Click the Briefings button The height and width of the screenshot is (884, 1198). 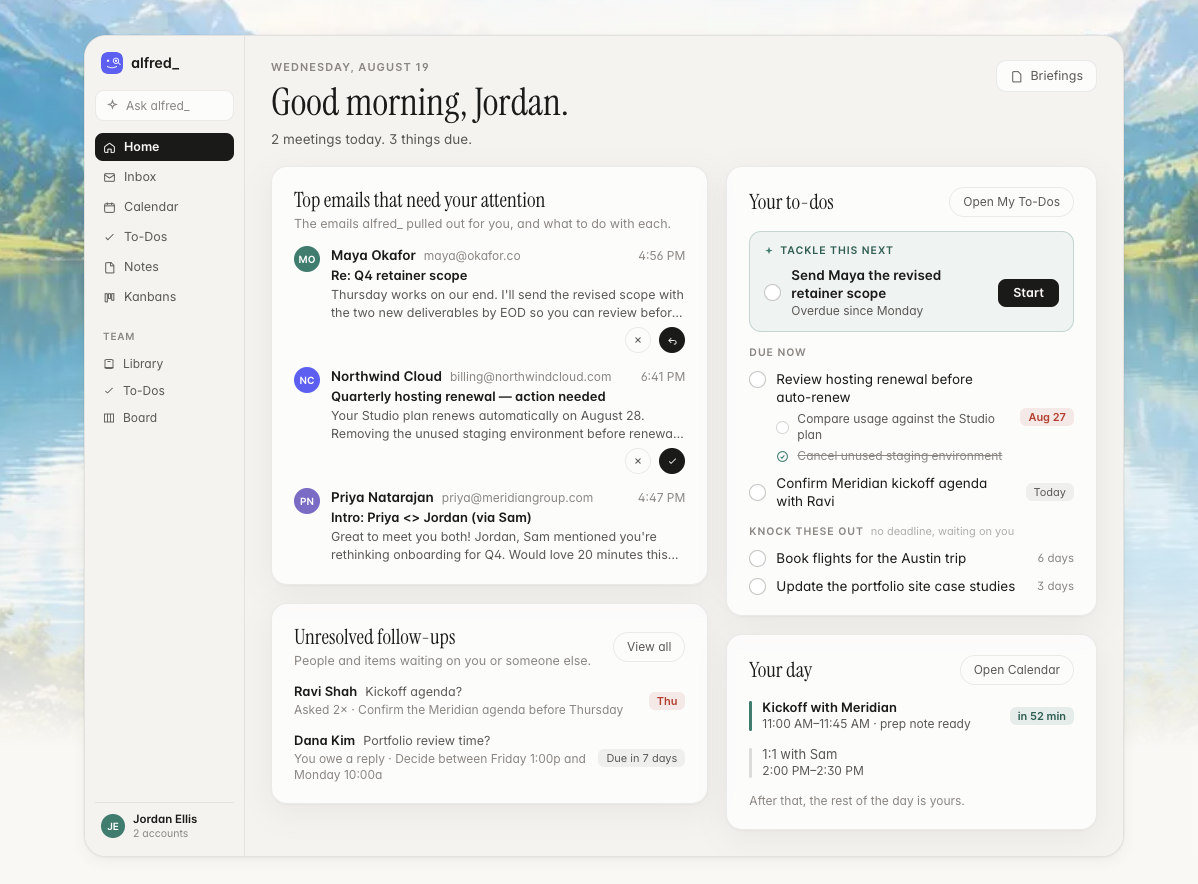[1046, 76]
